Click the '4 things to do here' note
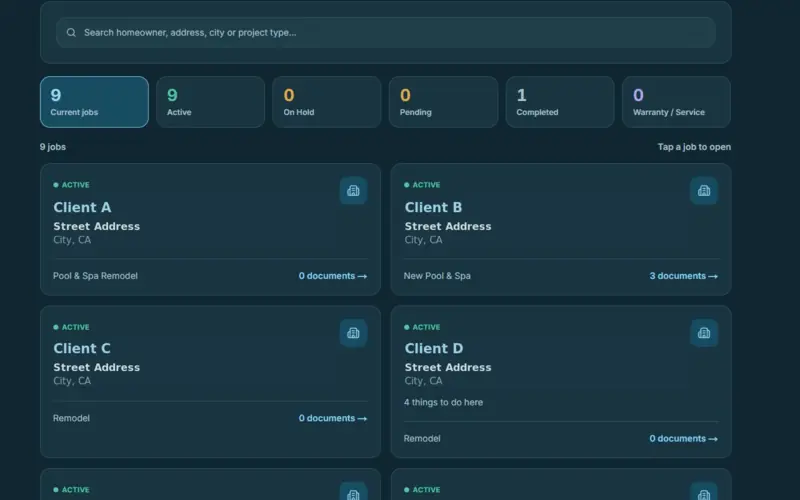Screen dimensions: 800x500 point(443,403)
